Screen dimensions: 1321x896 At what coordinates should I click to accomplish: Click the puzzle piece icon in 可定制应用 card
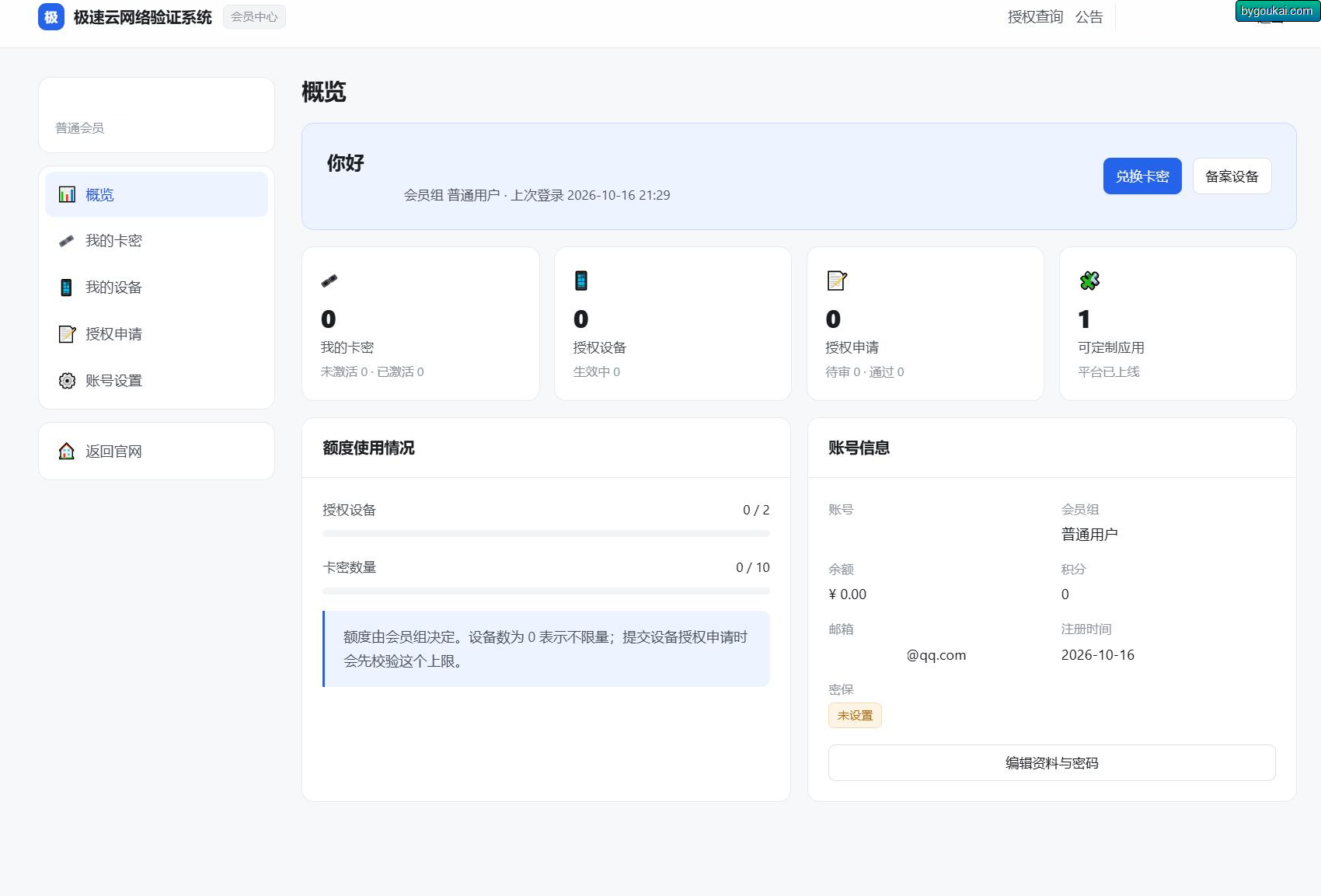1089,281
